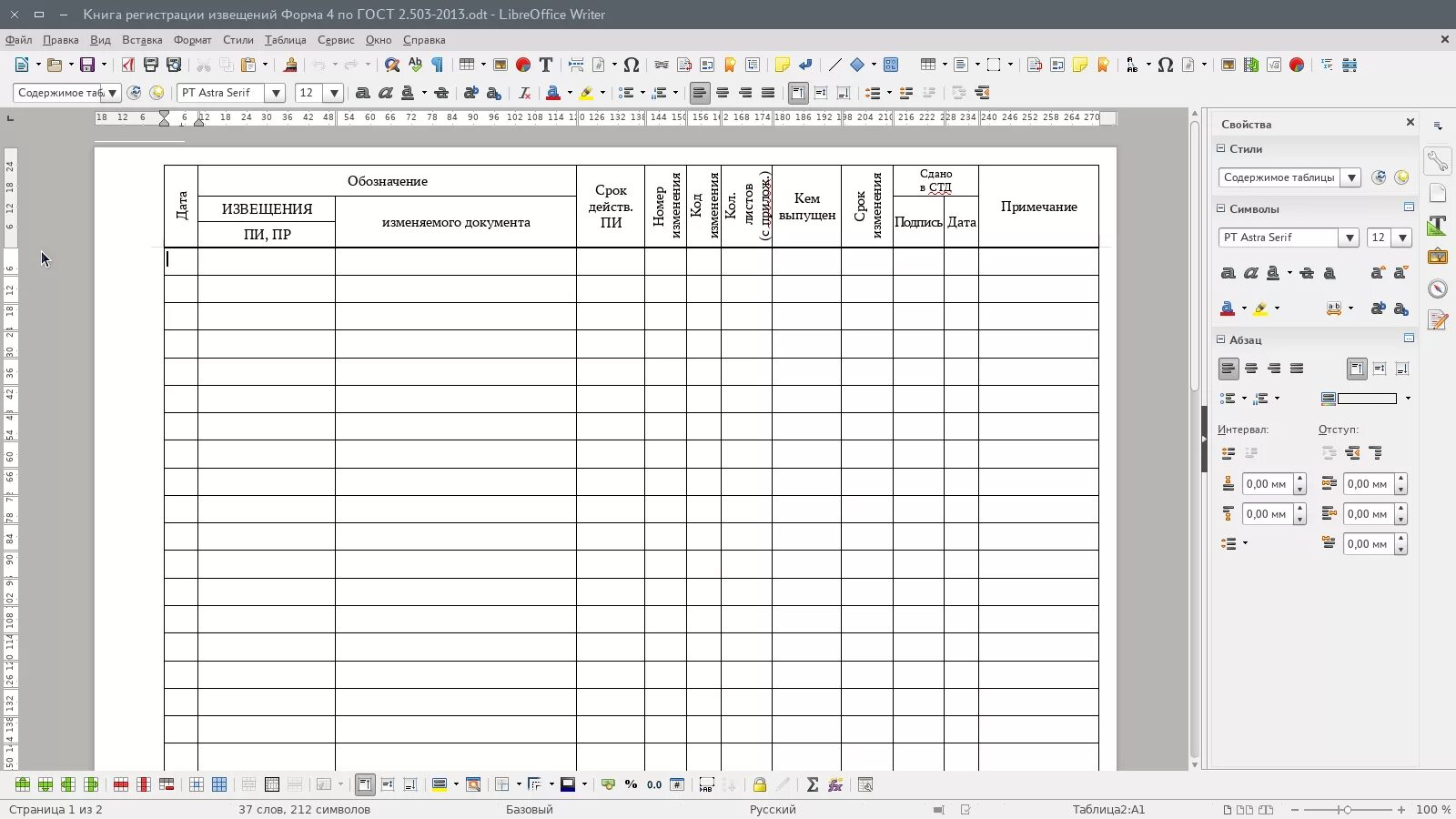Click the Русский language status field
The width and height of the screenshot is (1456, 819).
(773, 809)
